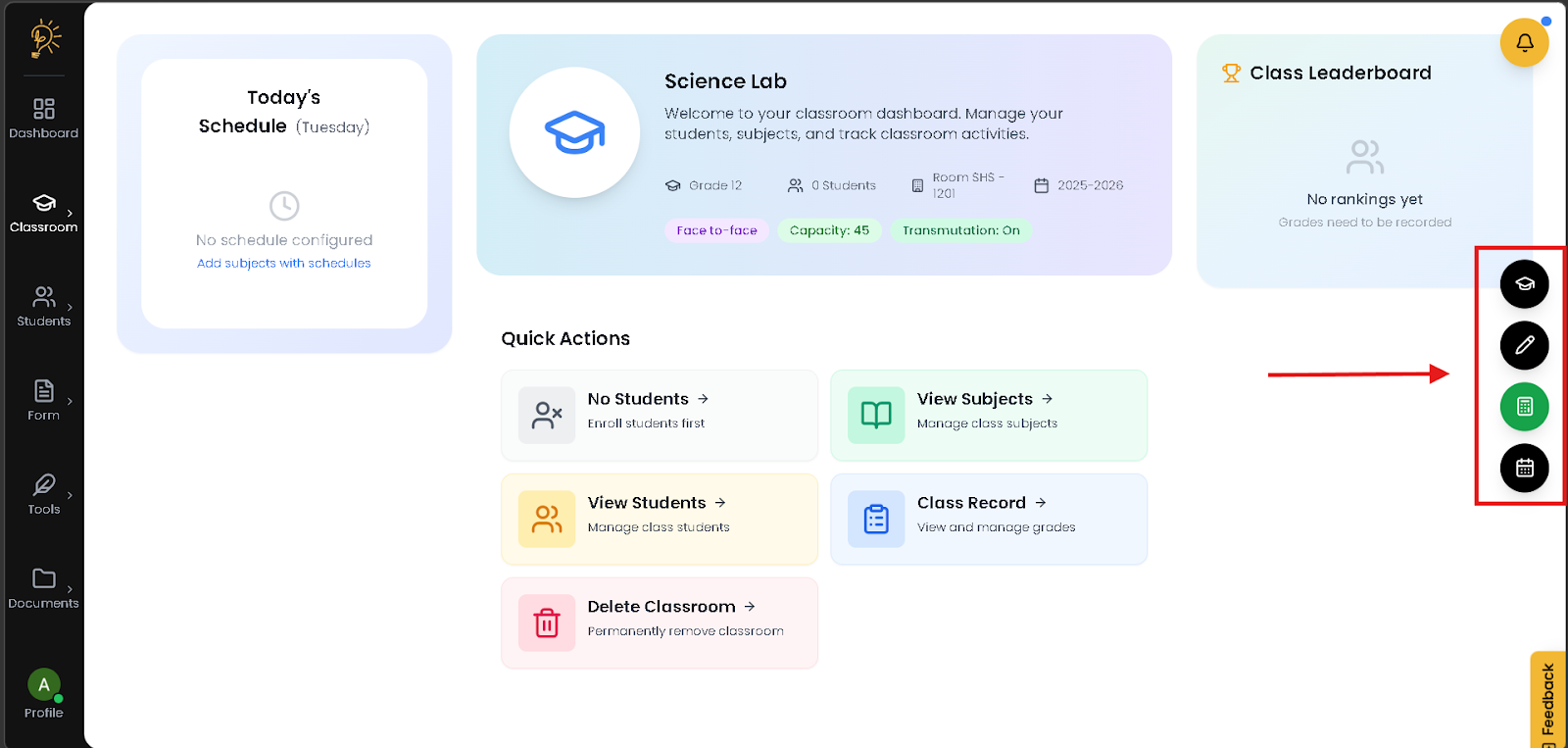Open the View Students quick action
Viewport: 1568px width, 748px height.
(x=659, y=519)
